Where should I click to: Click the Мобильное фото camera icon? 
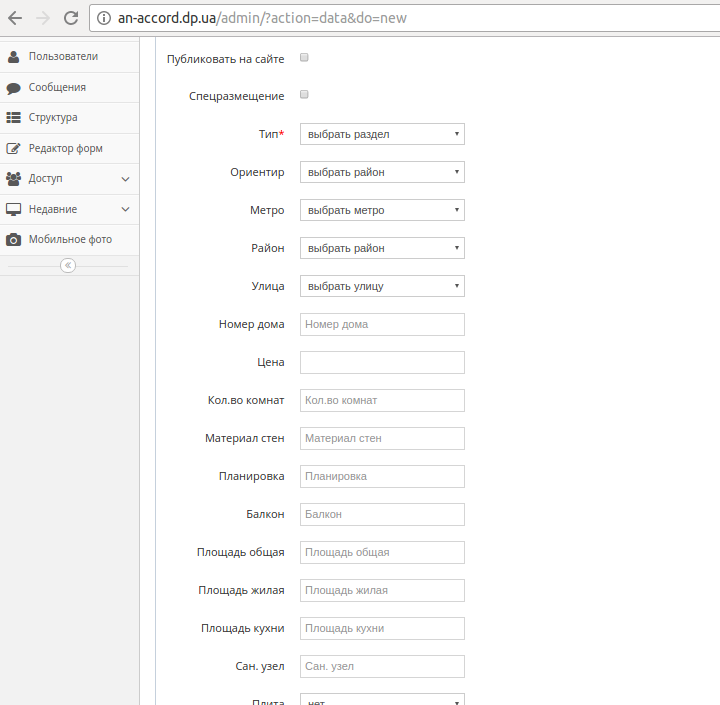tap(13, 240)
